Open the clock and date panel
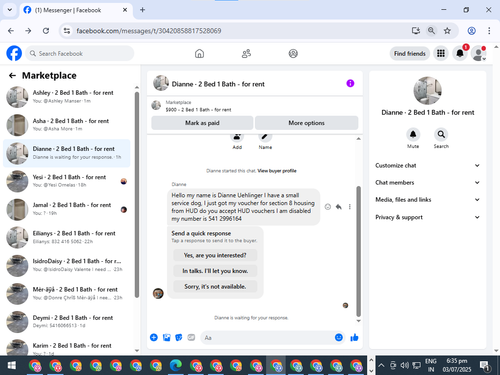 click(x=457, y=365)
